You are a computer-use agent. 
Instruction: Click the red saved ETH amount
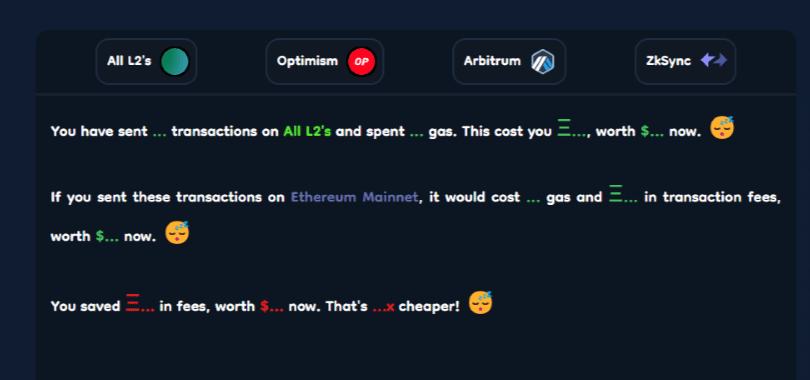[140, 304]
